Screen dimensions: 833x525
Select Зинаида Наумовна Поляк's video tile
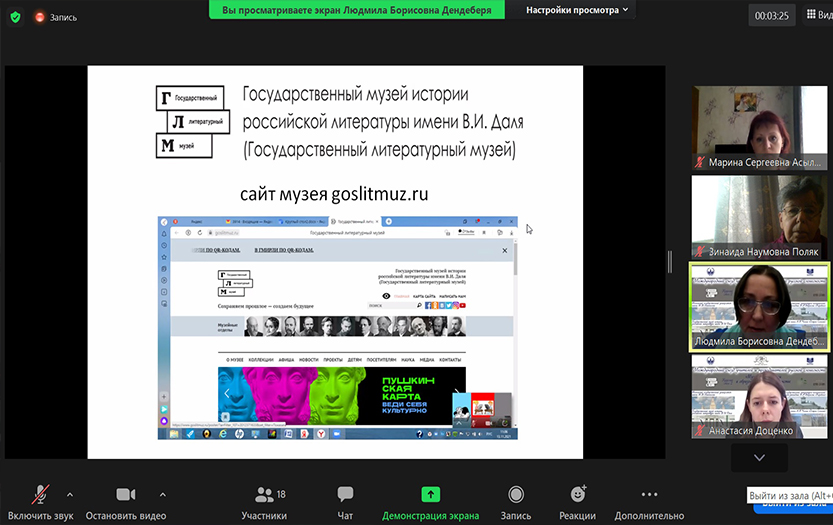pos(760,216)
